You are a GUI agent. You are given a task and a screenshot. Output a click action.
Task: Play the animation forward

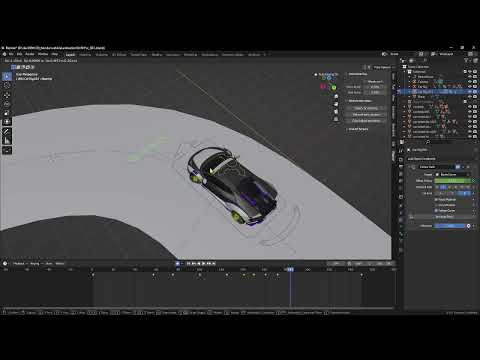pyautogui.click(x=204, y=263)
